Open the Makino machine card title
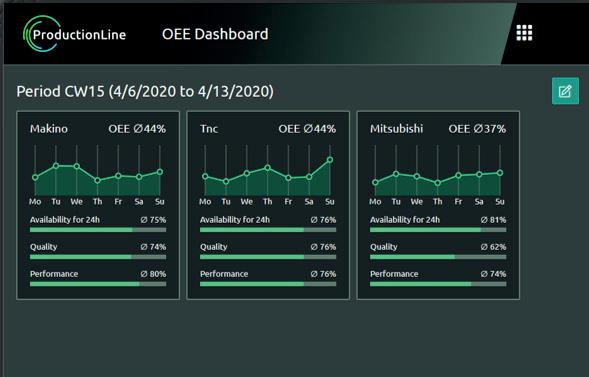 [49, 129]
